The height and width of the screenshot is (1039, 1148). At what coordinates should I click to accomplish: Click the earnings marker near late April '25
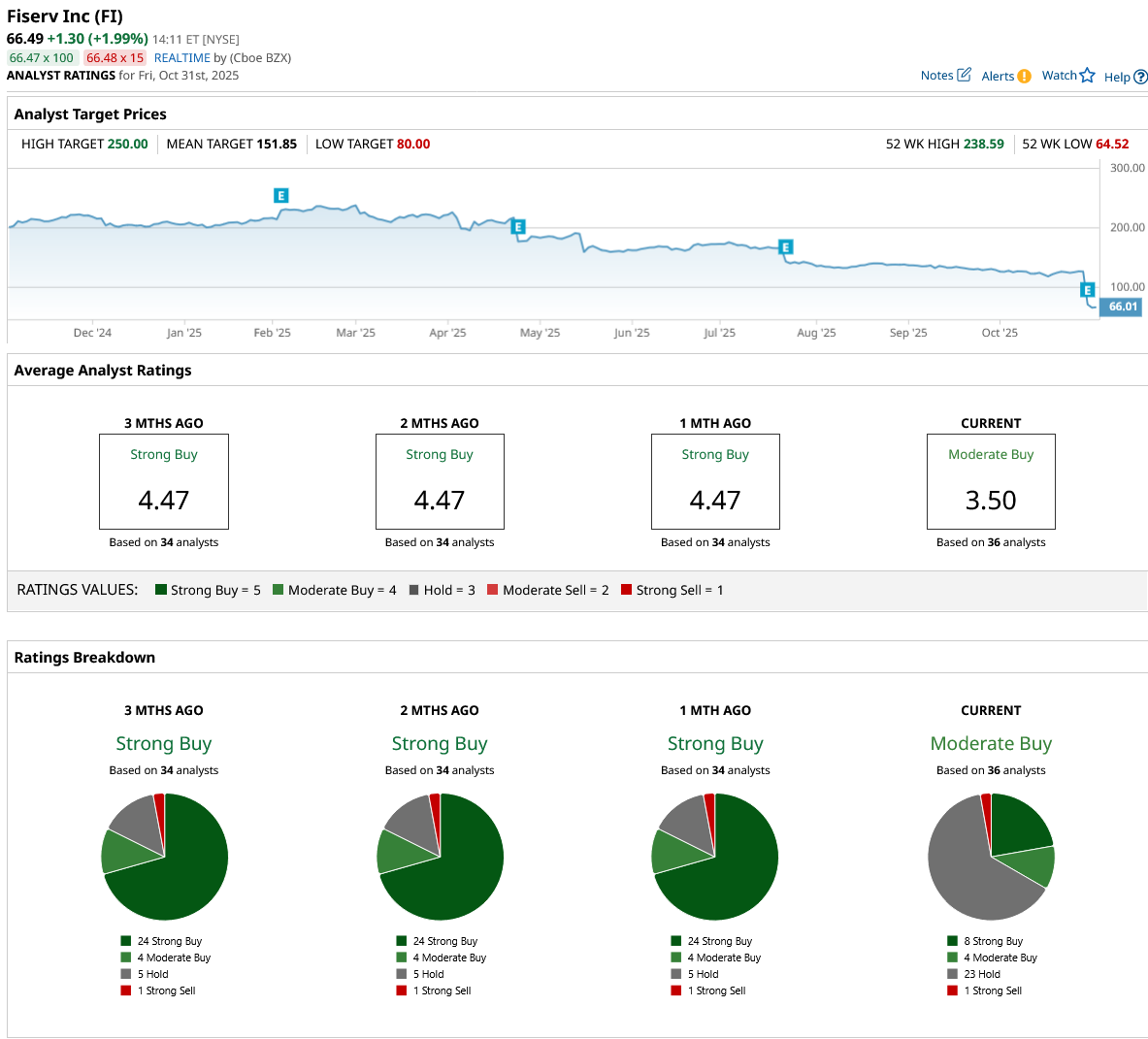518,227
